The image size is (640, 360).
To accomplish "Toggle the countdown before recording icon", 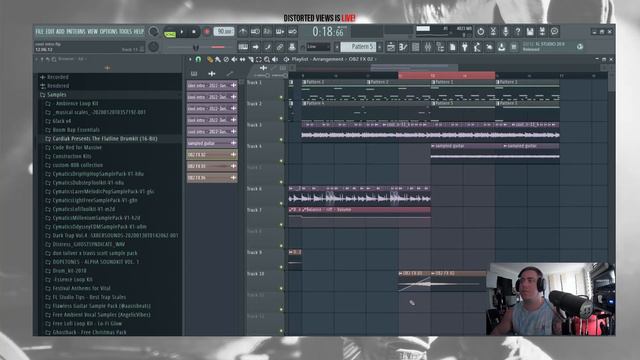I will pos(268,31).
